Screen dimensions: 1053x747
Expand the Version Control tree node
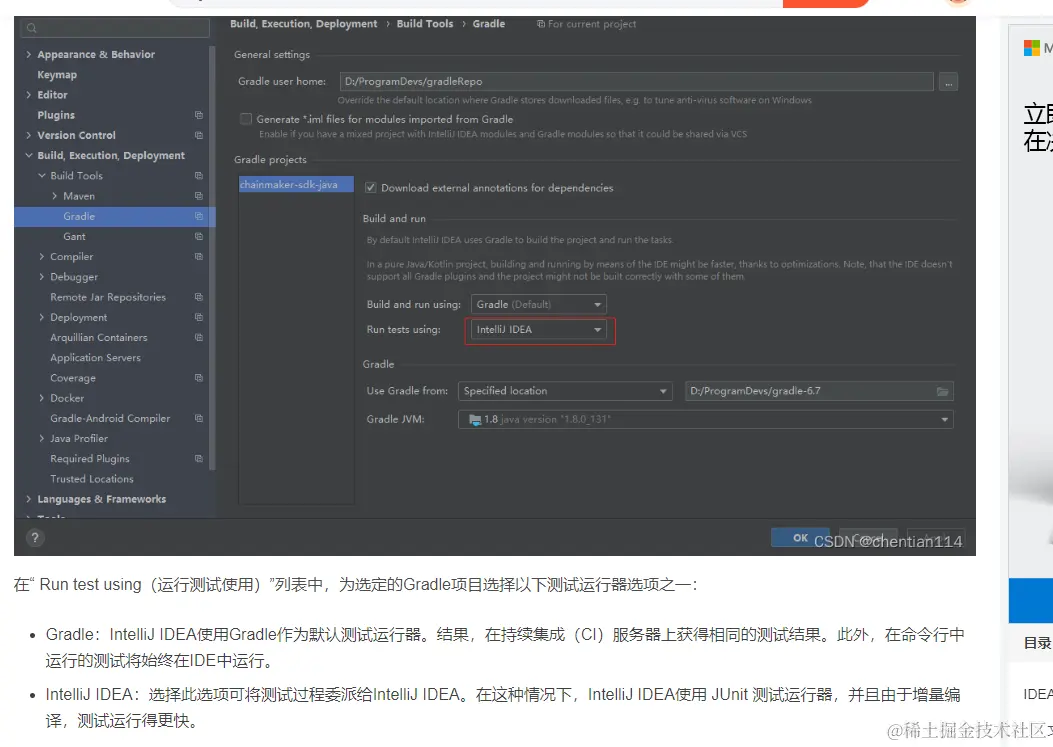tap(28, 135)
